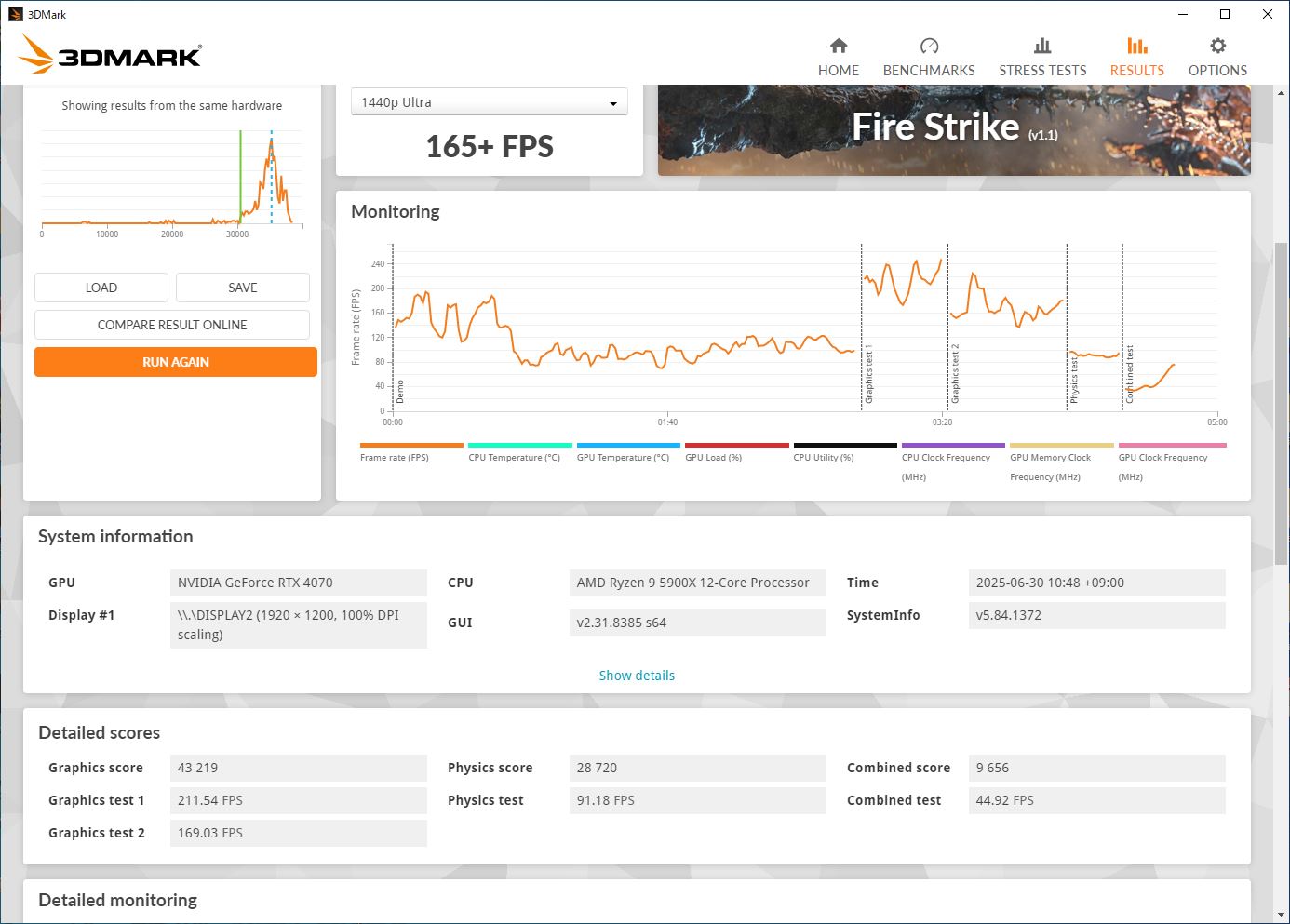
Task: Click Detailed monitoring heading
Action: coord(117,901)
